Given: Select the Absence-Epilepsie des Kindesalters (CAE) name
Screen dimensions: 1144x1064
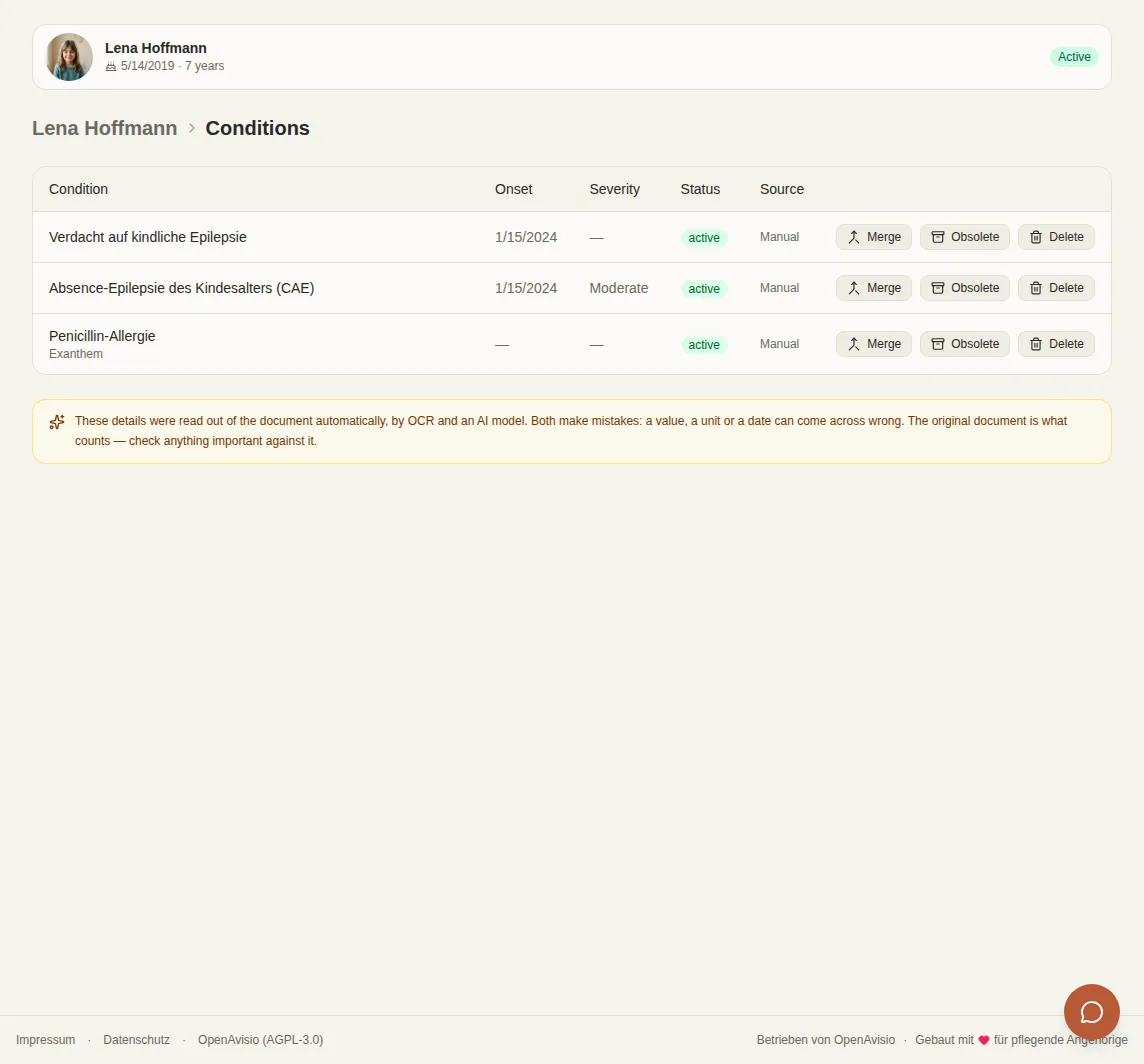Looking at the screenshot, I should pos(182,288).
